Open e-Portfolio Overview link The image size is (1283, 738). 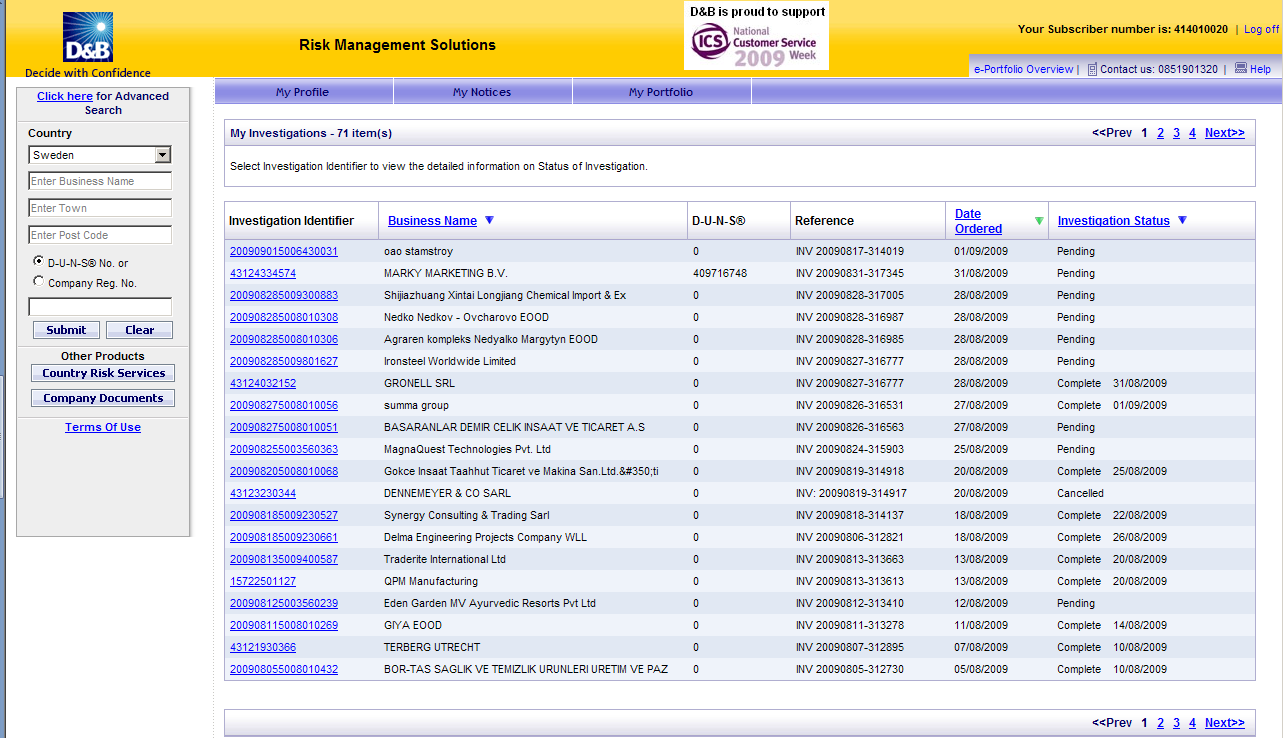1023,69
